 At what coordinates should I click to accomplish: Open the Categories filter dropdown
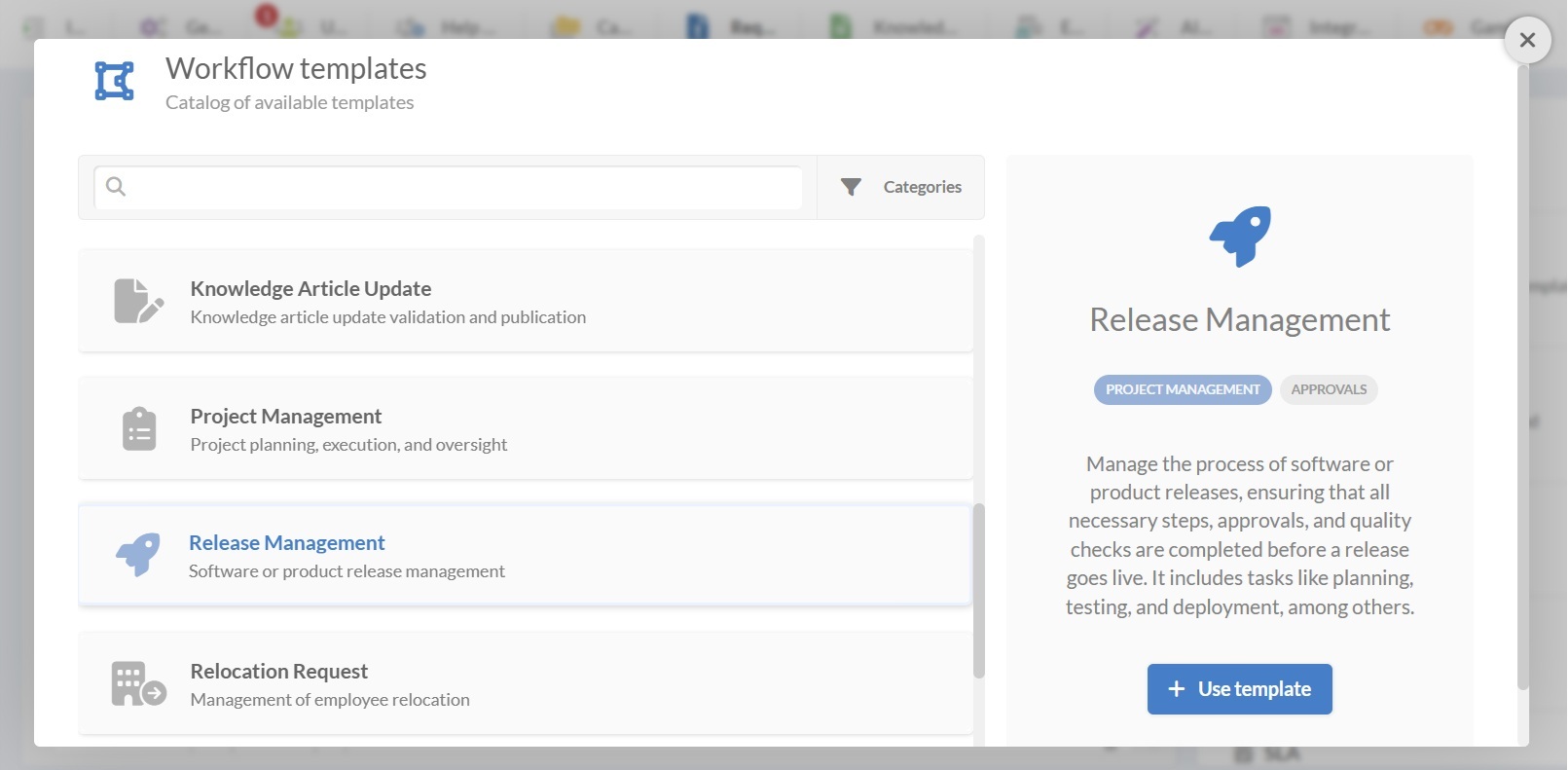click(x=900, y=187)
